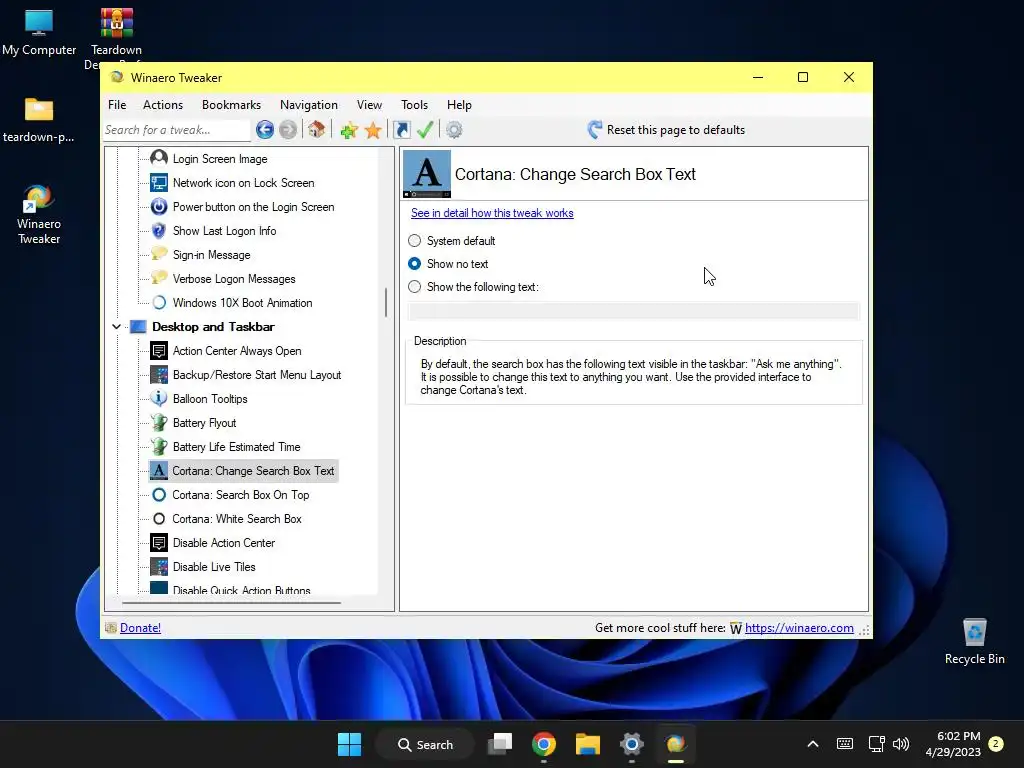Select Backup/Restore Start Menu Layout item
This screenshot has height=768, width=1024.
click(x=257, y=375)
